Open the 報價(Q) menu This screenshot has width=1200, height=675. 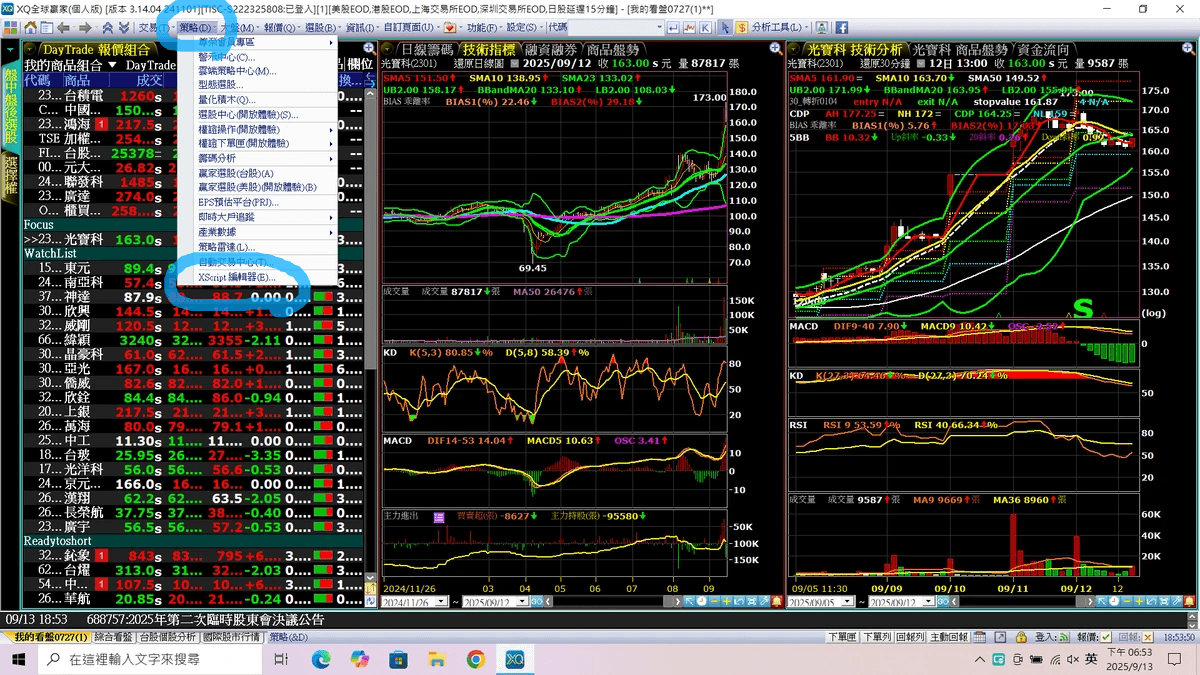tap(282, 27)
